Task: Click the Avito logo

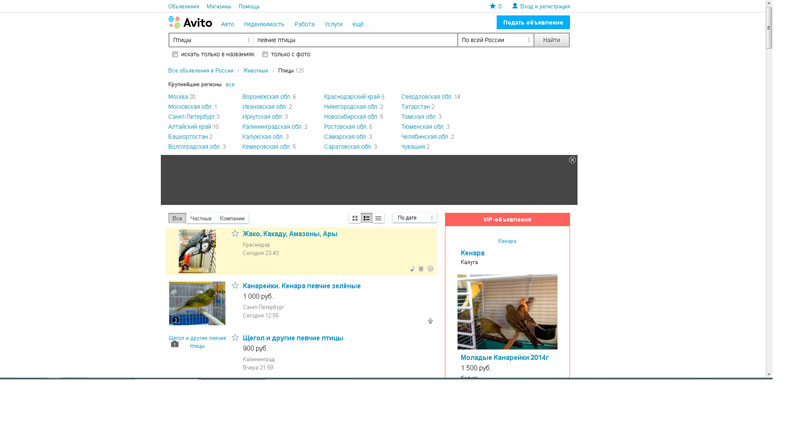Action: 190,22
